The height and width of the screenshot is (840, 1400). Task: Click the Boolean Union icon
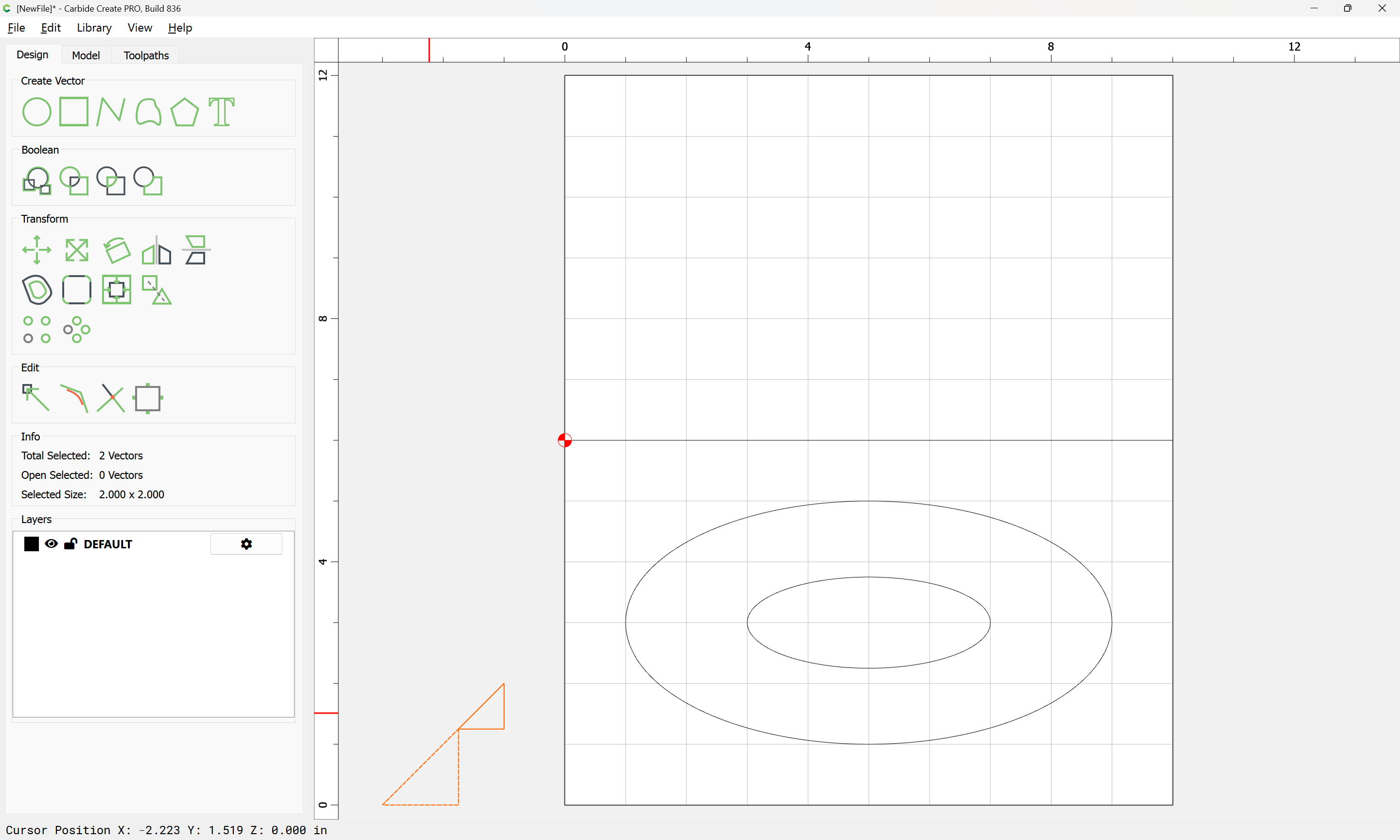point(36,181)
